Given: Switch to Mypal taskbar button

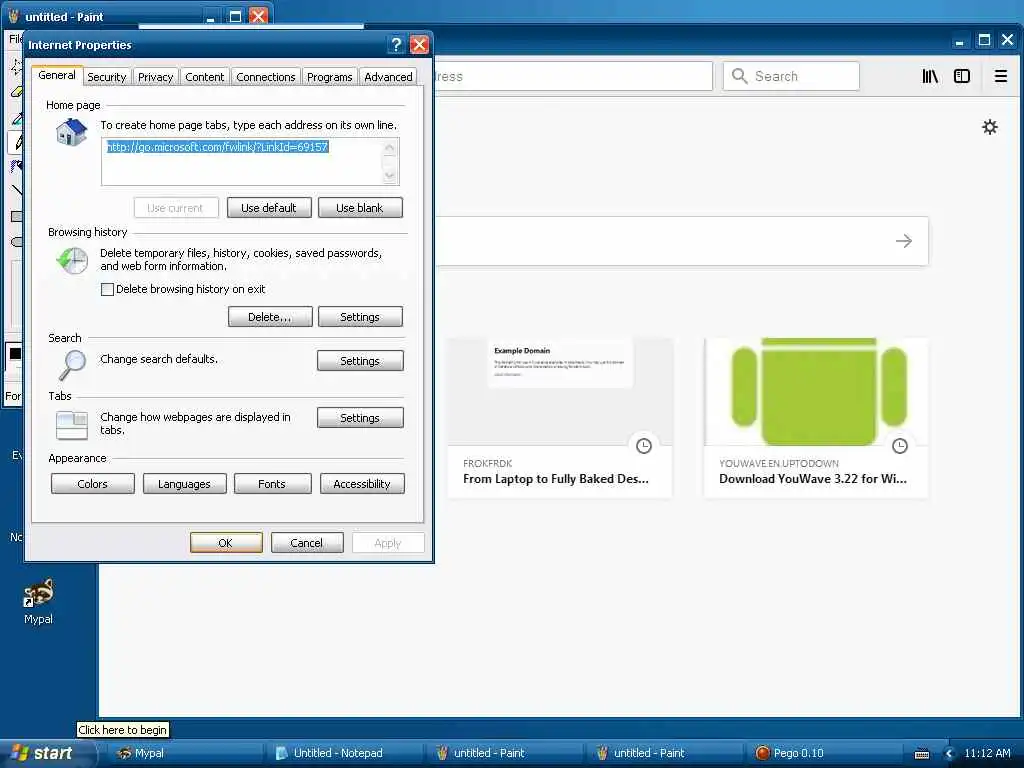Looking at the screenshot, I should point(185,753).
